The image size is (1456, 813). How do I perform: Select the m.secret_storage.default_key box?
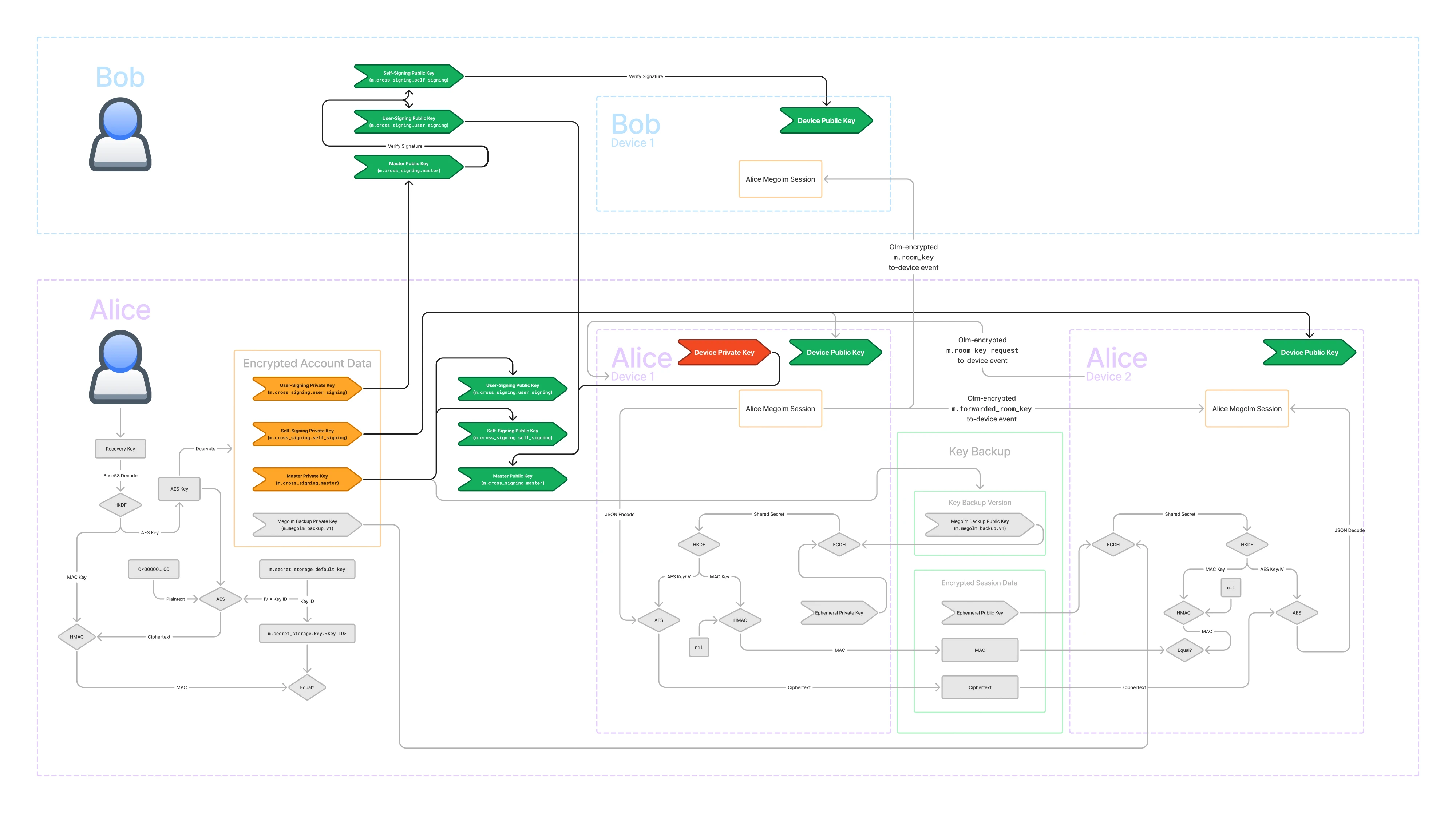(307, 569)
